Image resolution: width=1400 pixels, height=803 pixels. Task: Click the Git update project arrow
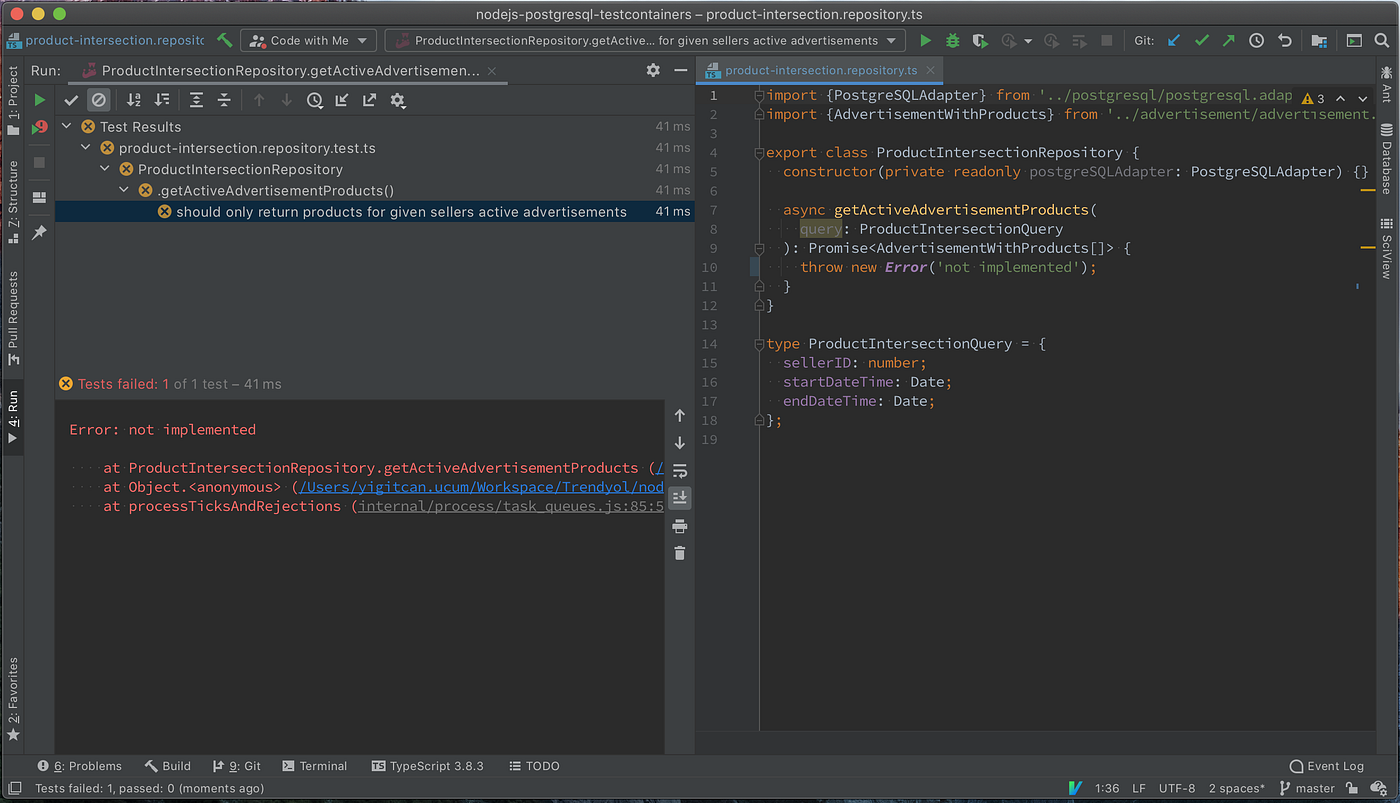click(x=1174, y=41)
